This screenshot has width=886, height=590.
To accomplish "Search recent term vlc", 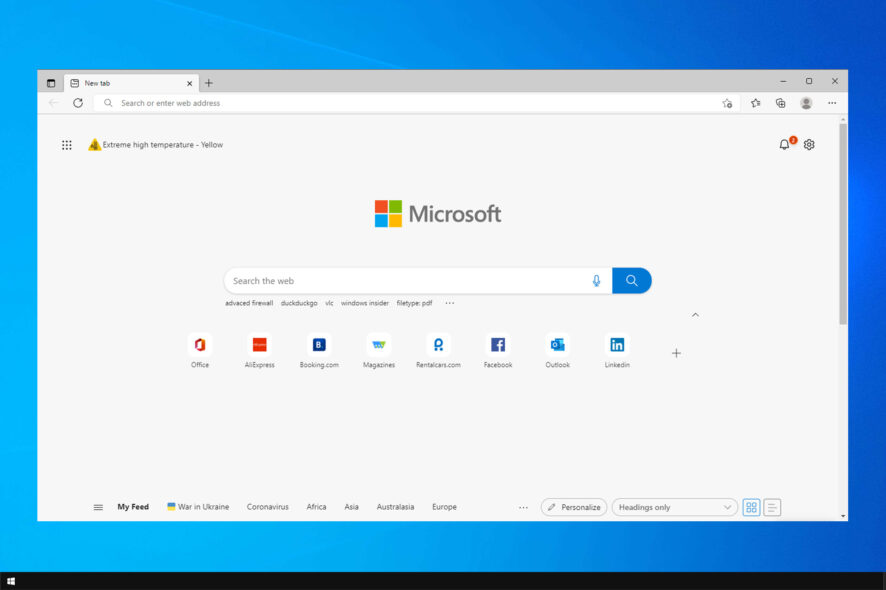I will point(329,303).
